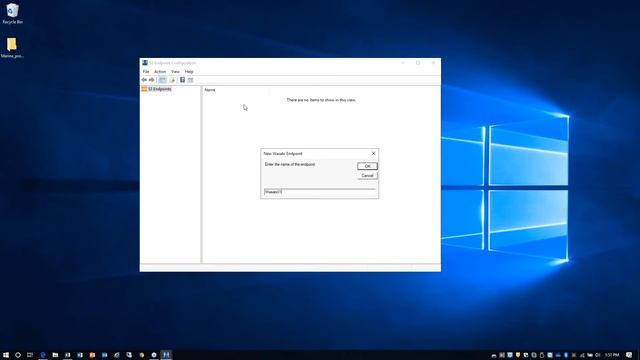This screenshot has height=360, width=640.
Task: Click the taskbar clock
Action: [x=612, y=355]
